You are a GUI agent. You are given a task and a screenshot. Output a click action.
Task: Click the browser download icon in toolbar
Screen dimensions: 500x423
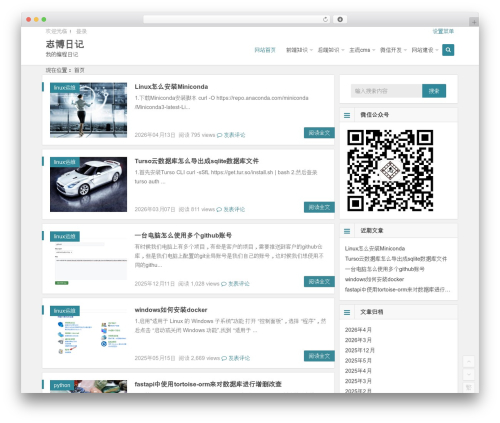(340, 20)
